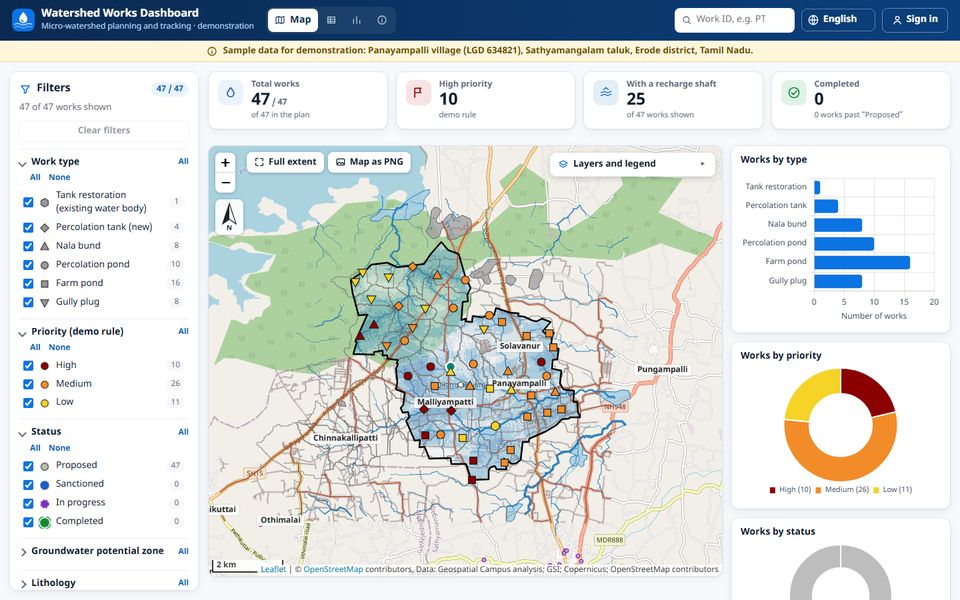Open the Leaflet attribution link
Viewport: 960px width, 600px height.
pyautogui.click(x=273, y=569)
